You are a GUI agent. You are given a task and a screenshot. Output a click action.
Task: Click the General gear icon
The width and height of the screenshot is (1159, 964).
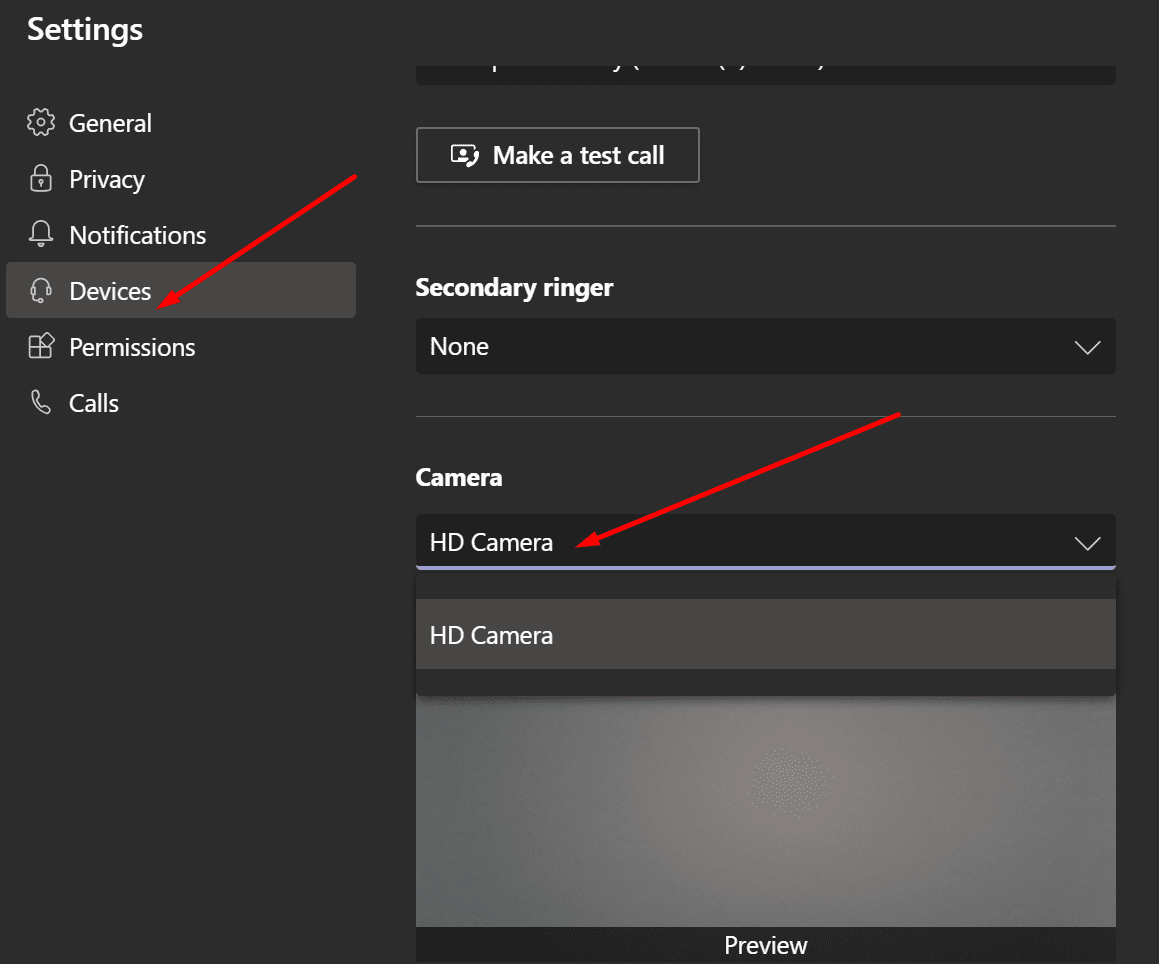click(41, 123)
